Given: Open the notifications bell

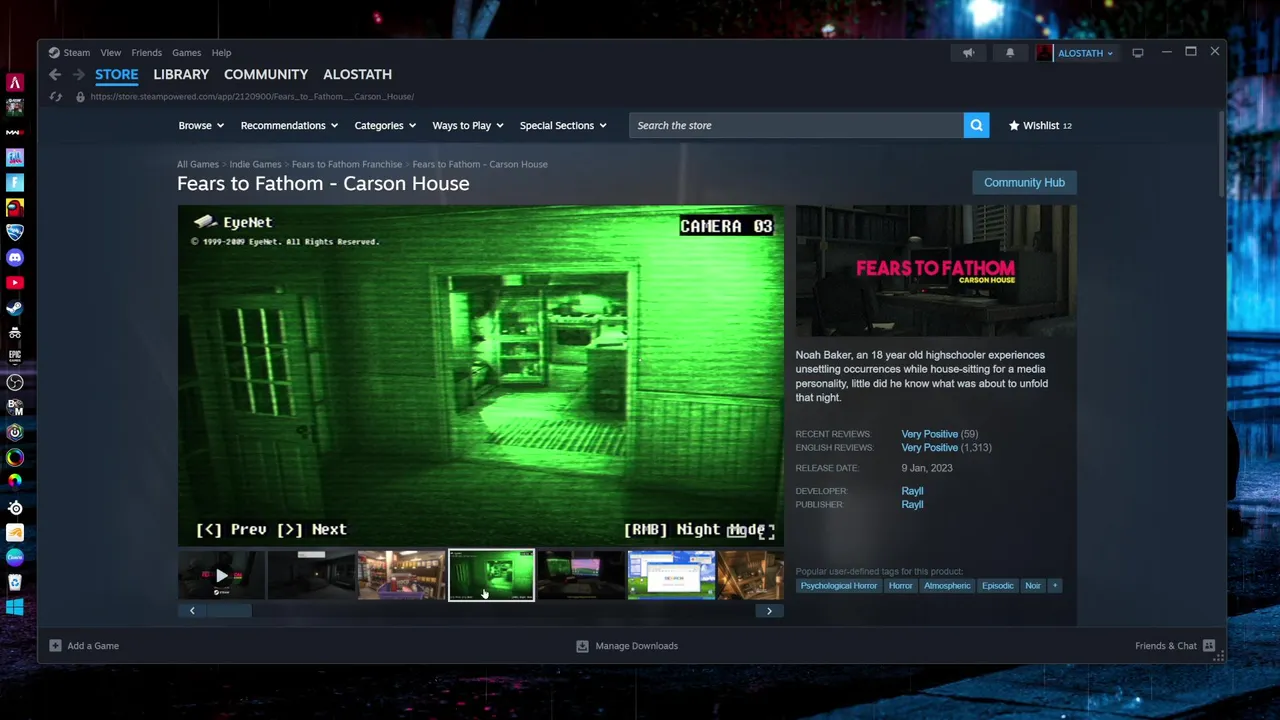Looking at the screenshot, I should [1010, 53].
